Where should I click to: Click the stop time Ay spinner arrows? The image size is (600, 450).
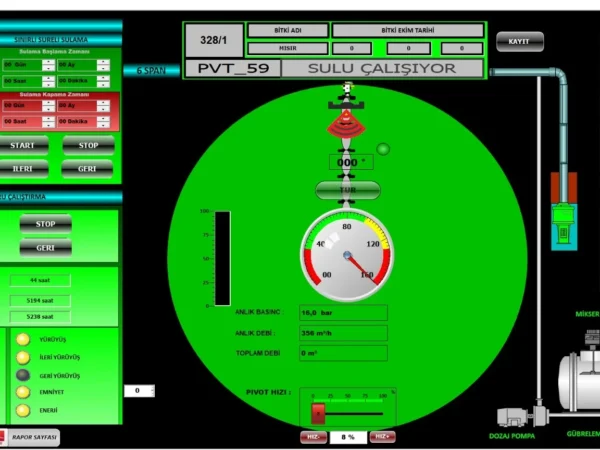pyautogui.click(x=104, y=105)
